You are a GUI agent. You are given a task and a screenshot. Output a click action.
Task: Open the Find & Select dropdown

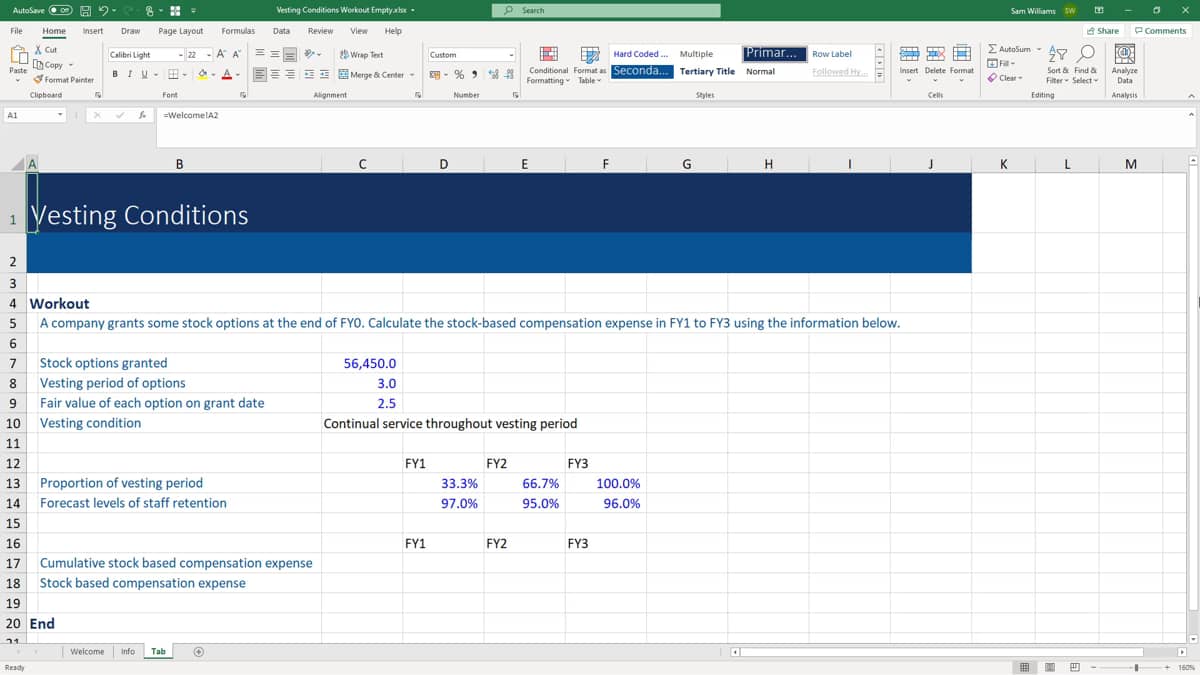pos(1085,63)
